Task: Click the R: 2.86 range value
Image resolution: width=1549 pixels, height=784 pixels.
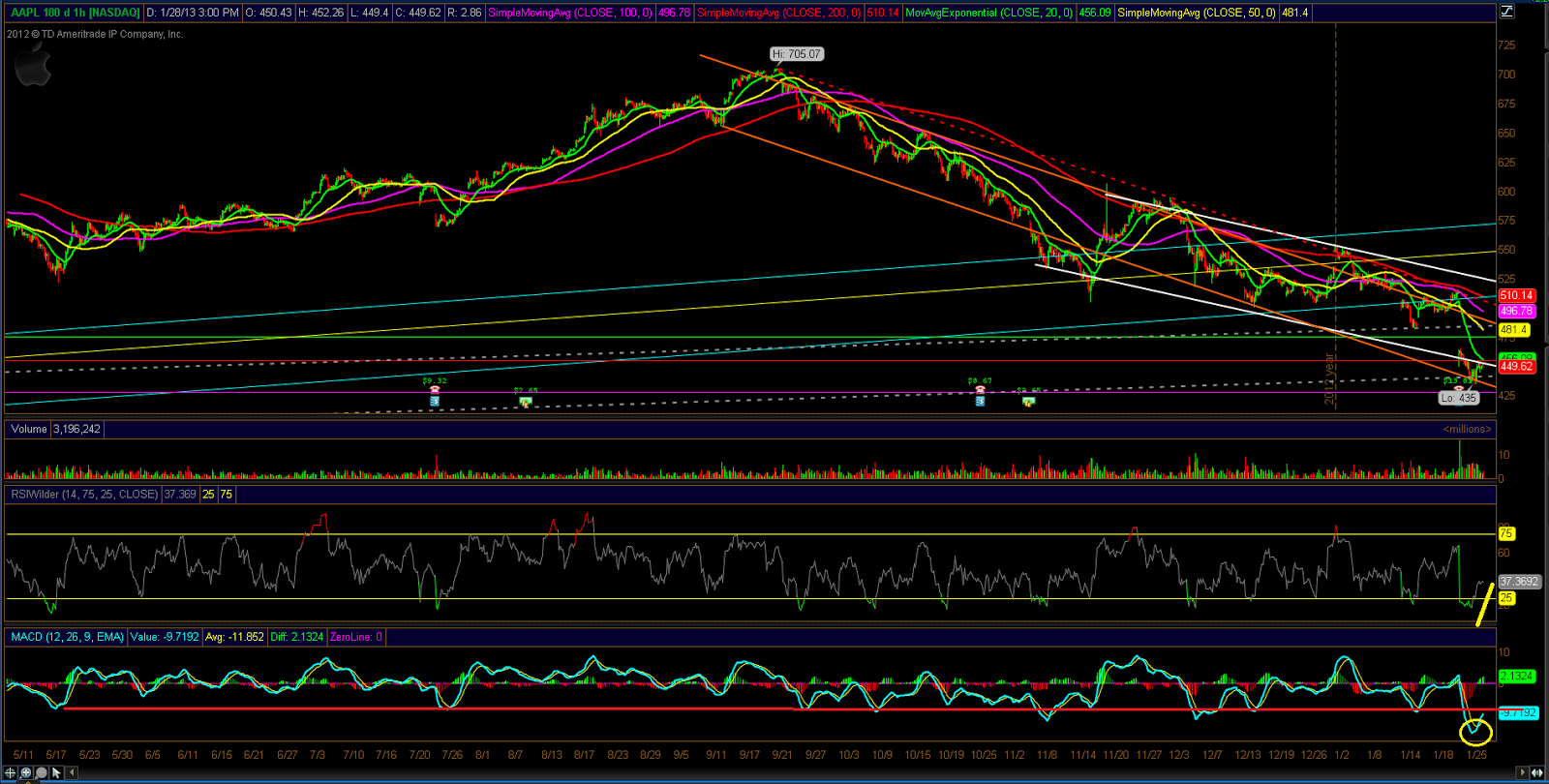Action: [465, 13]
